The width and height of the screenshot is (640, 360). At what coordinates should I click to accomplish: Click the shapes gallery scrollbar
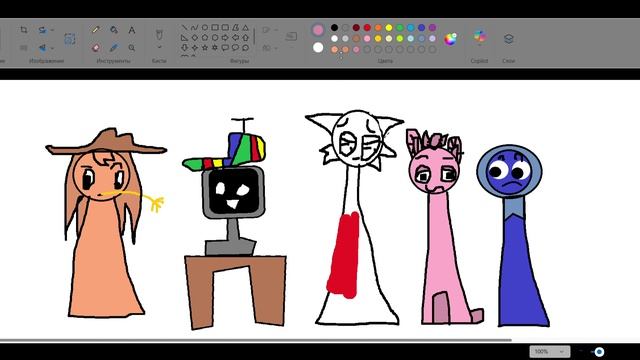click(x=254, y=36)
